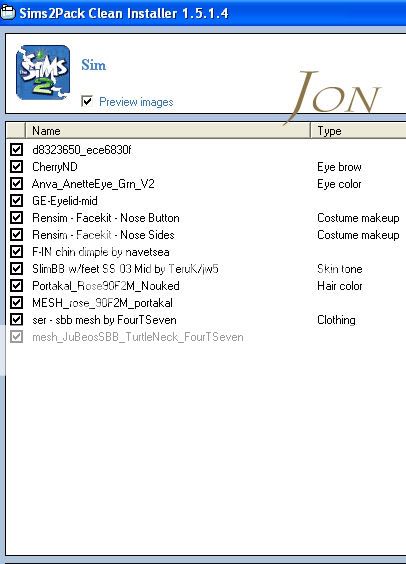Toggle the Preview images checkbox
The image size is (406, 564).
pyautogui.click(x=87, y=101)
